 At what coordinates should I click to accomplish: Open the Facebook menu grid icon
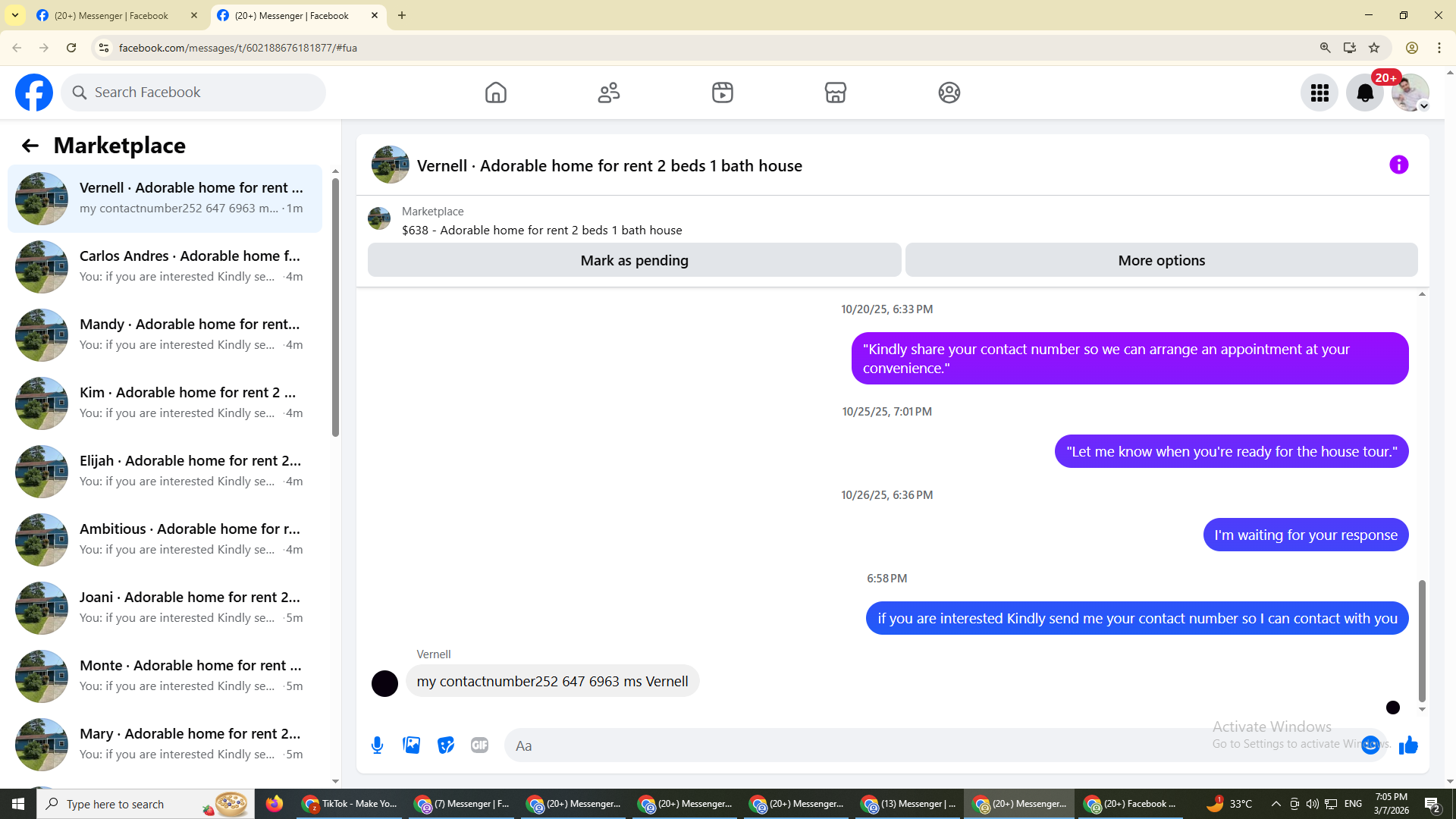pyautogui.click(x=1319, y=93)
